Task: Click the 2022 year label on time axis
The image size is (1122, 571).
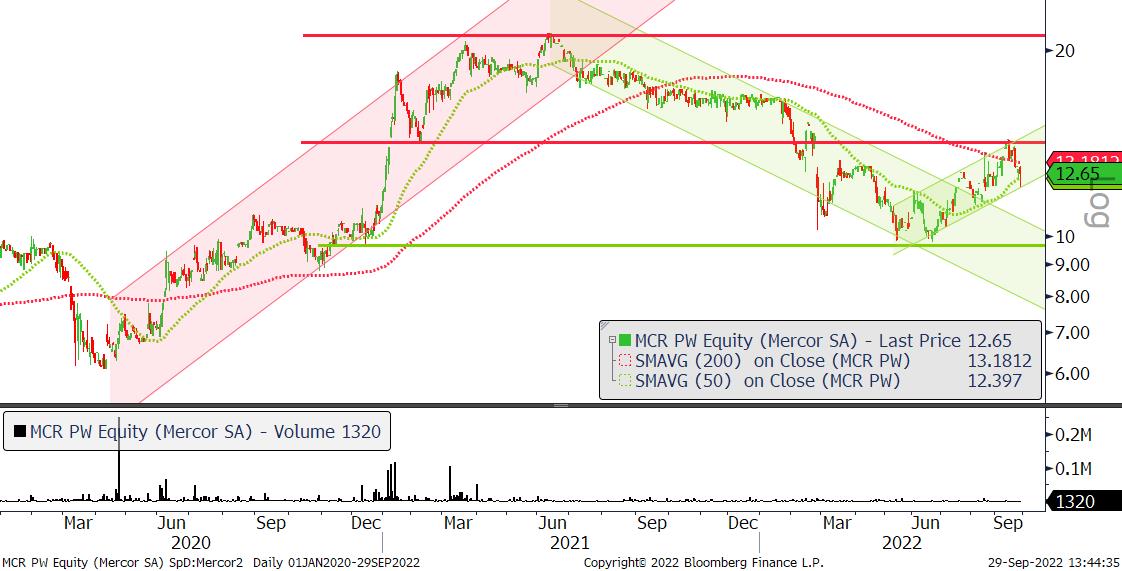Action: coord(902,543)
